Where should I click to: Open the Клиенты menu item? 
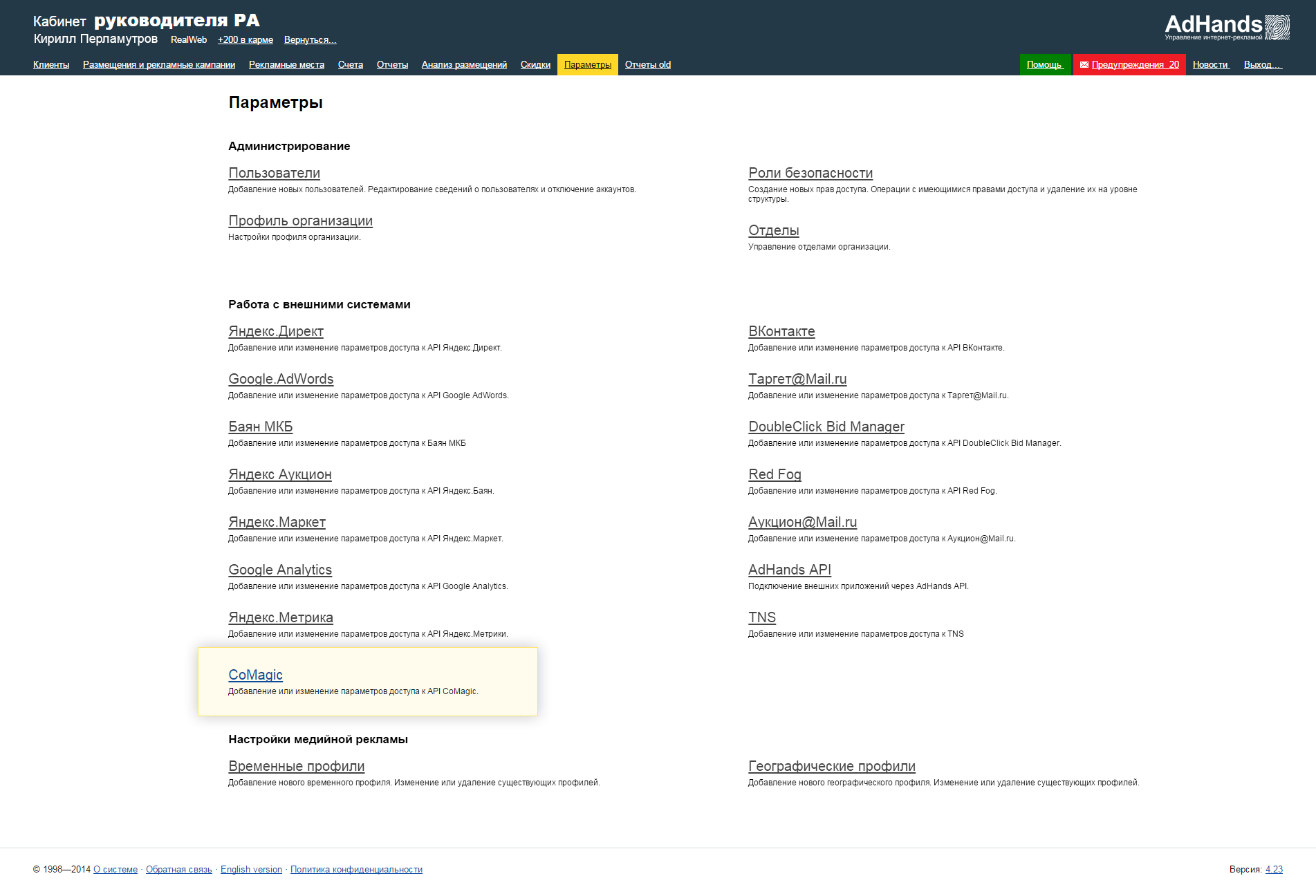pos(51,65)
